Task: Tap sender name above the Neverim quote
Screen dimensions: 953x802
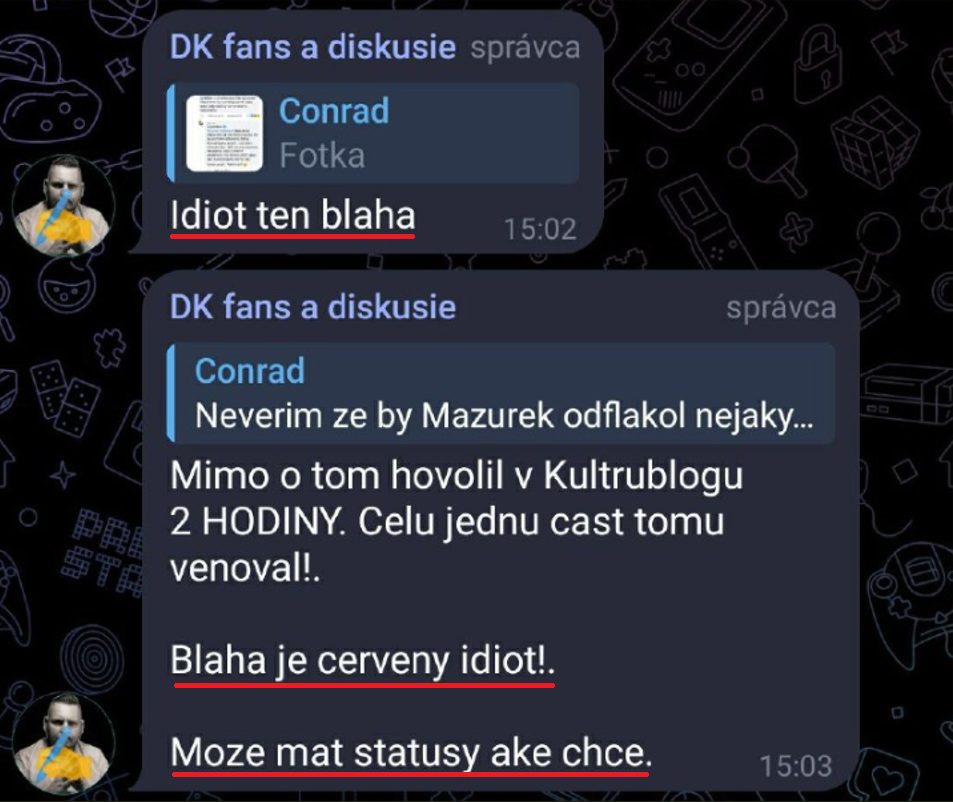Action: click(312, 307)
